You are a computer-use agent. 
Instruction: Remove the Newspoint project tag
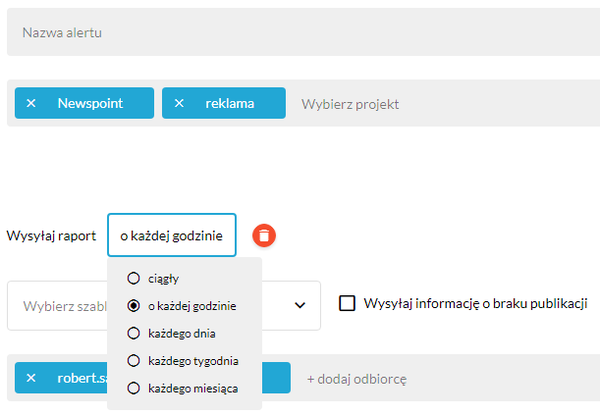coord(31,103)
